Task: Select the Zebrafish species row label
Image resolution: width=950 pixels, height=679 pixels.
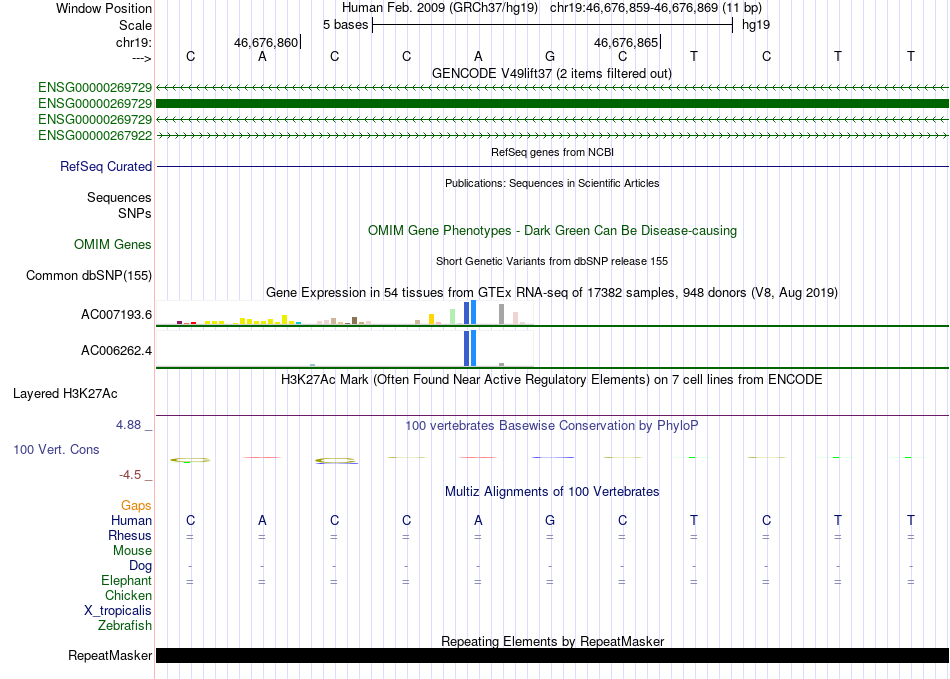Action: tap(125, 625)
